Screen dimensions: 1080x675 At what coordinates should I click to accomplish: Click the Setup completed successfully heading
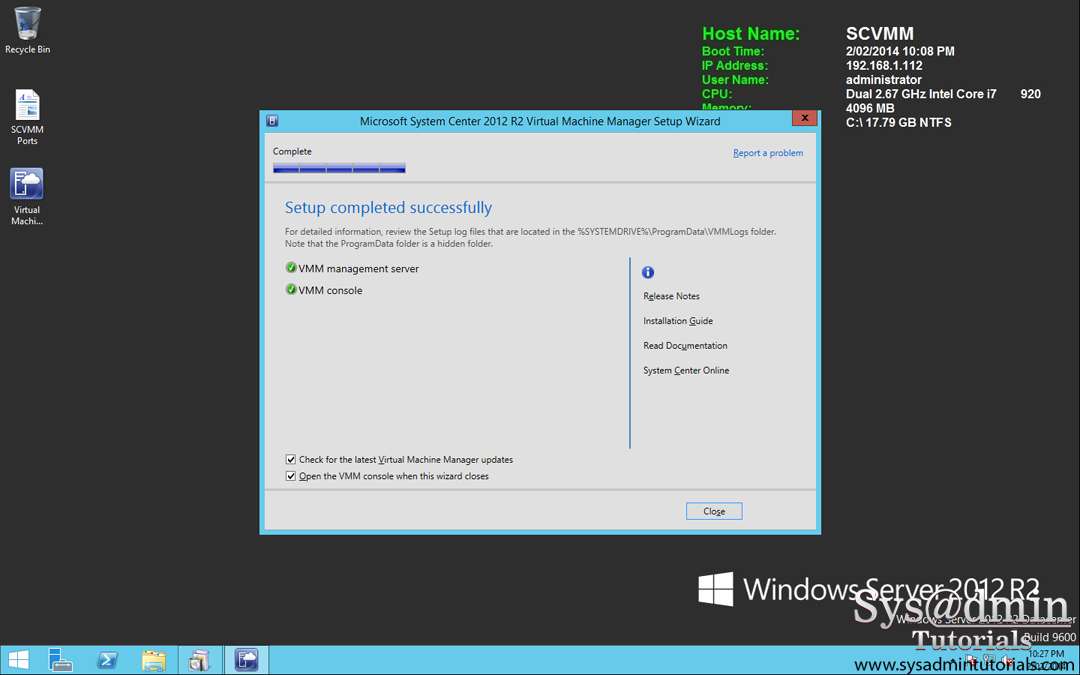(x=388, y=208)
